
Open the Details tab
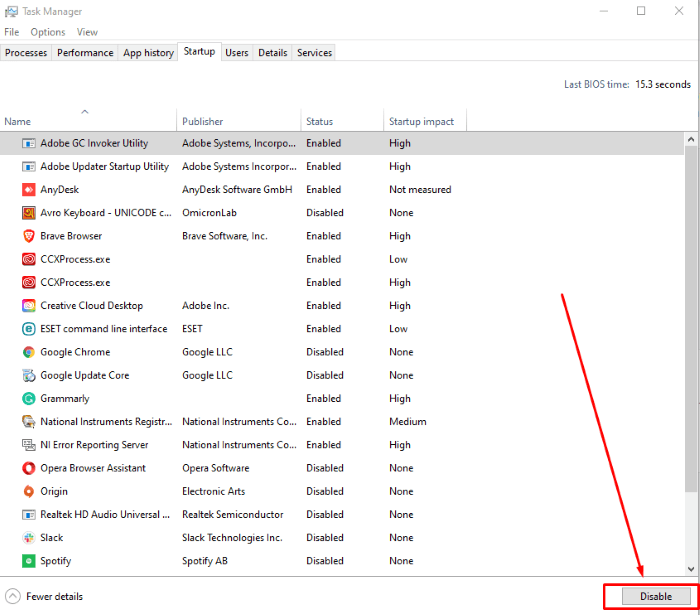[272, 53]
